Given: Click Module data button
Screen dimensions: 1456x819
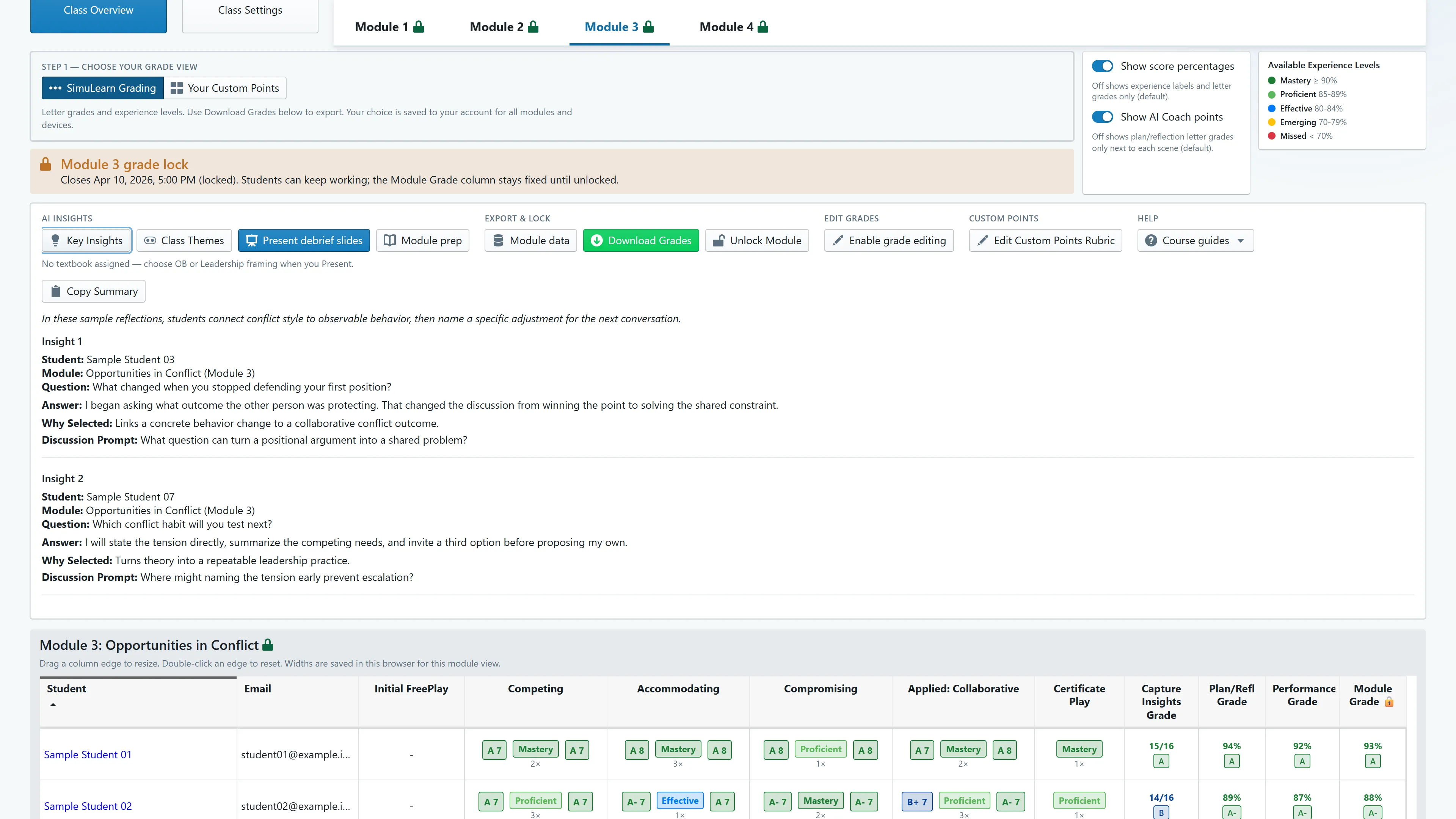Looking at the screenshot, I should [530, 240].
